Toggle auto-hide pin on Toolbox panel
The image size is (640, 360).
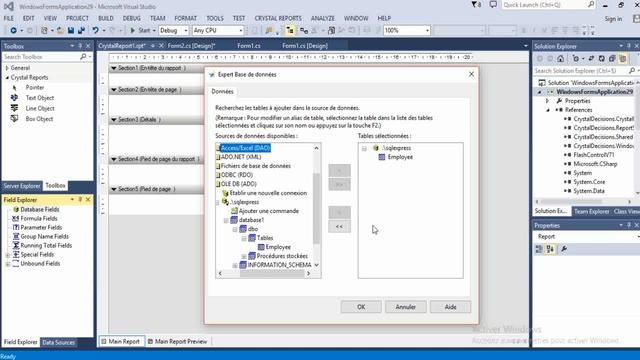click(x=80, y=46)
